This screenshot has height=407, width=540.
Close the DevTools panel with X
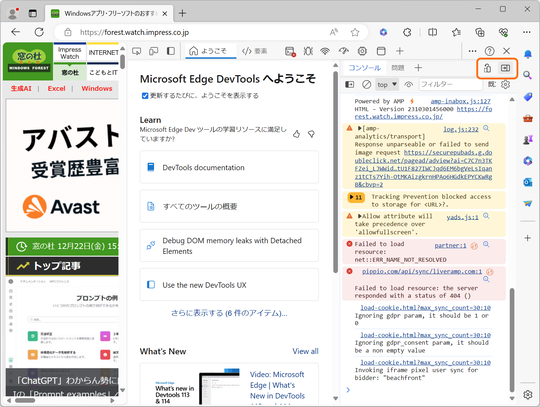(506, 51)
